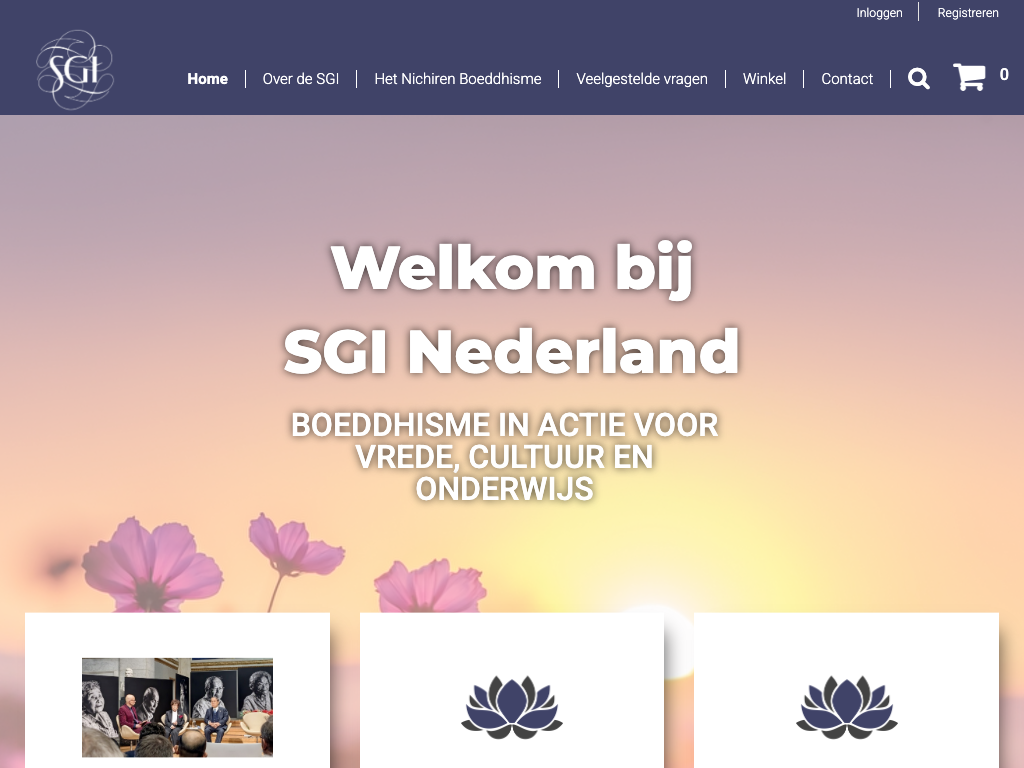The image size is (1024, 768).
Task: Open the panel discussion photo thumbnail
Action: pos(177,707)
